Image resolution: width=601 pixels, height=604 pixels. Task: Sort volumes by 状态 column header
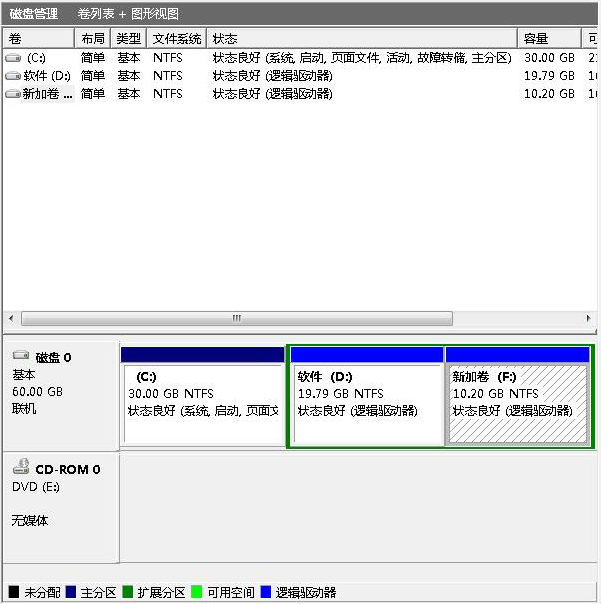[x=361, y=38]
